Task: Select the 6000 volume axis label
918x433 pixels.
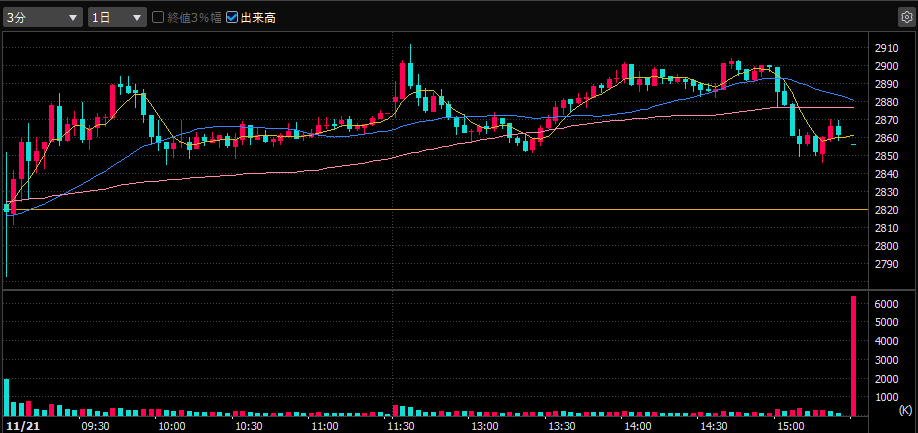Action: (887, 303)
